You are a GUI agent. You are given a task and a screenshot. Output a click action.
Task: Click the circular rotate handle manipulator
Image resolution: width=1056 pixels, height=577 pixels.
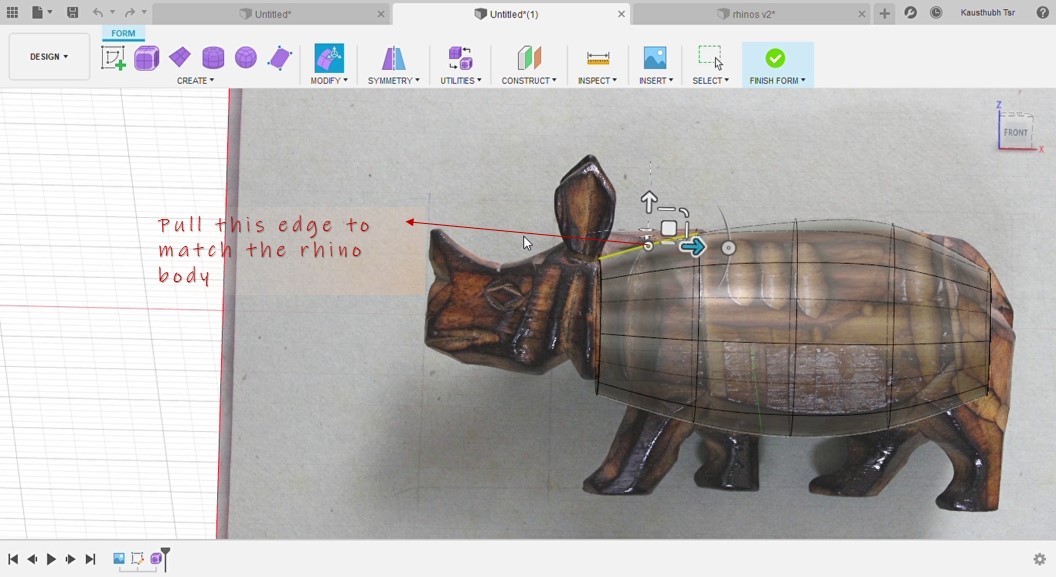[x=728, y=248]
